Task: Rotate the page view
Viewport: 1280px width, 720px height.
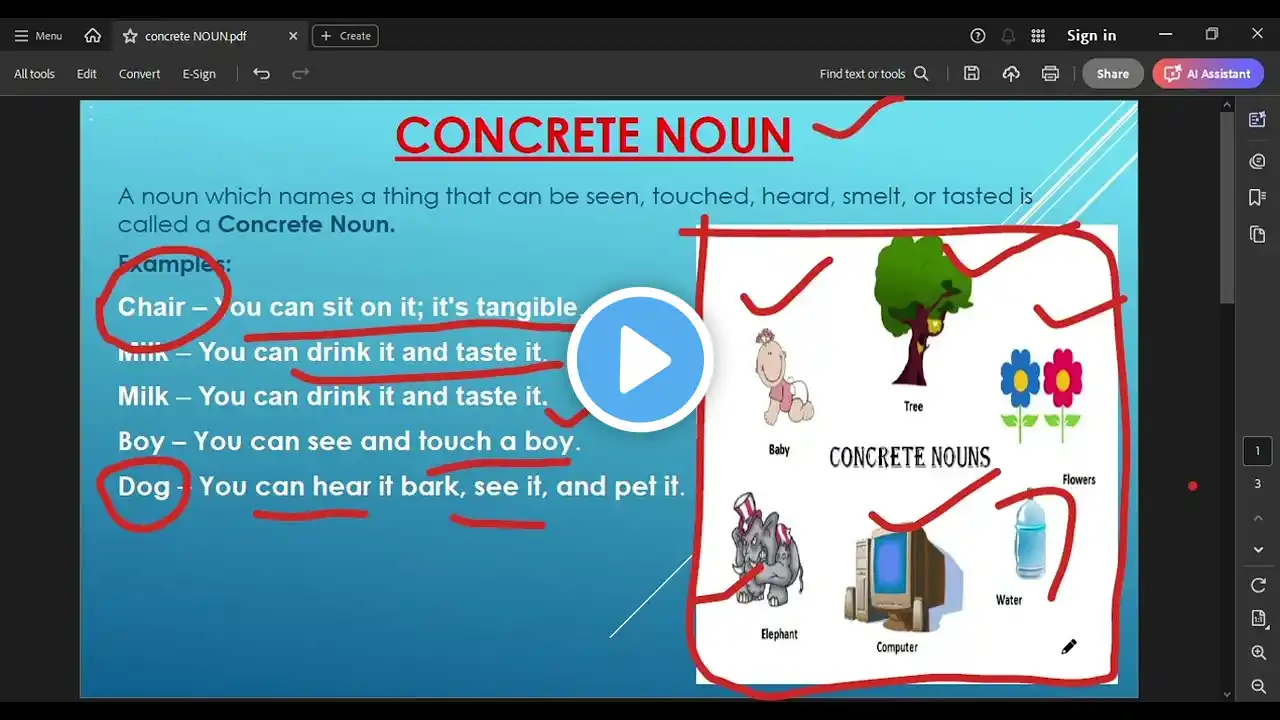Action: (1258, 585)
